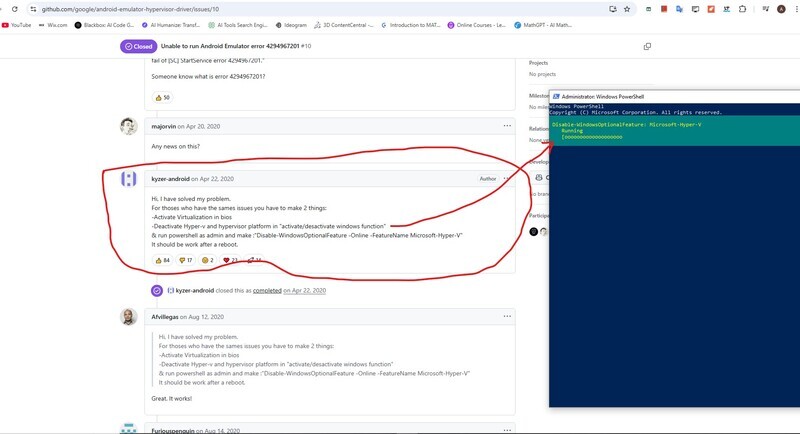Click the purple Closed status badge
This screenshot has height=434, width=800.
138,46
